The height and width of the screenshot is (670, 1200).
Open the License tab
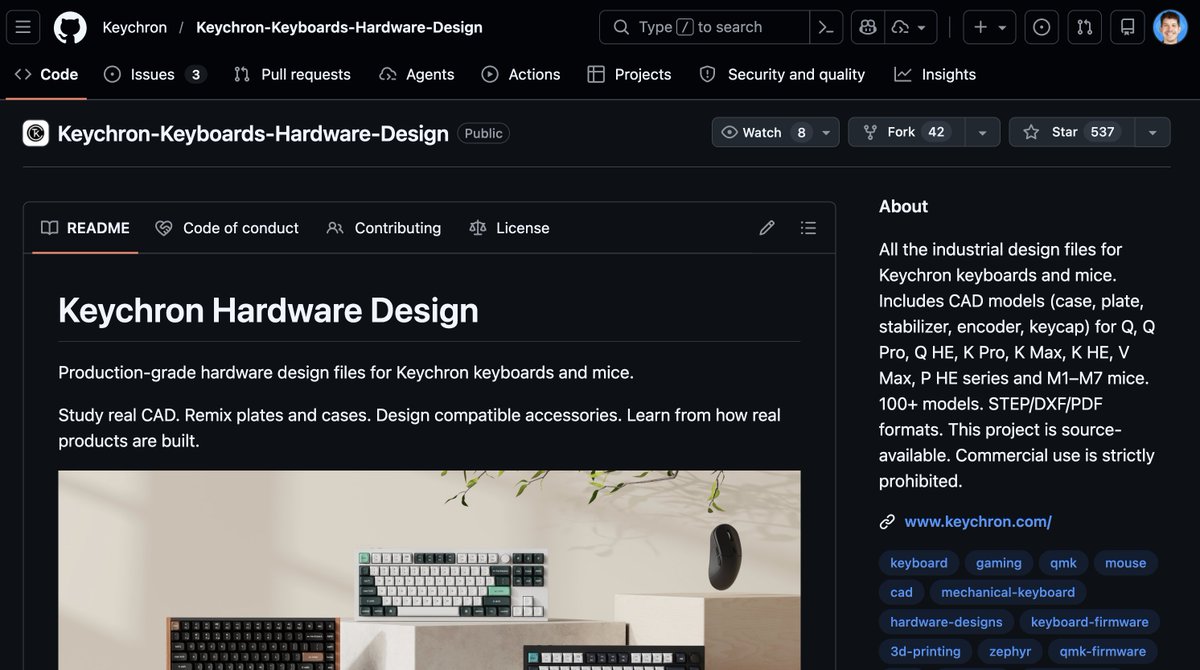coord(510,228)
